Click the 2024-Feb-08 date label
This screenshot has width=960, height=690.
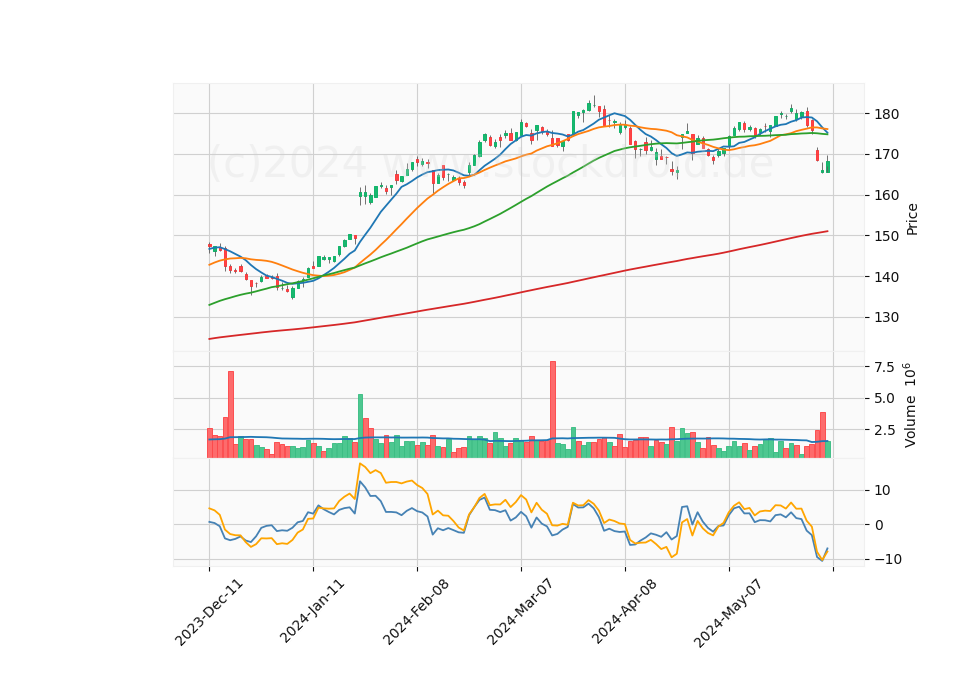click(416, 612)
